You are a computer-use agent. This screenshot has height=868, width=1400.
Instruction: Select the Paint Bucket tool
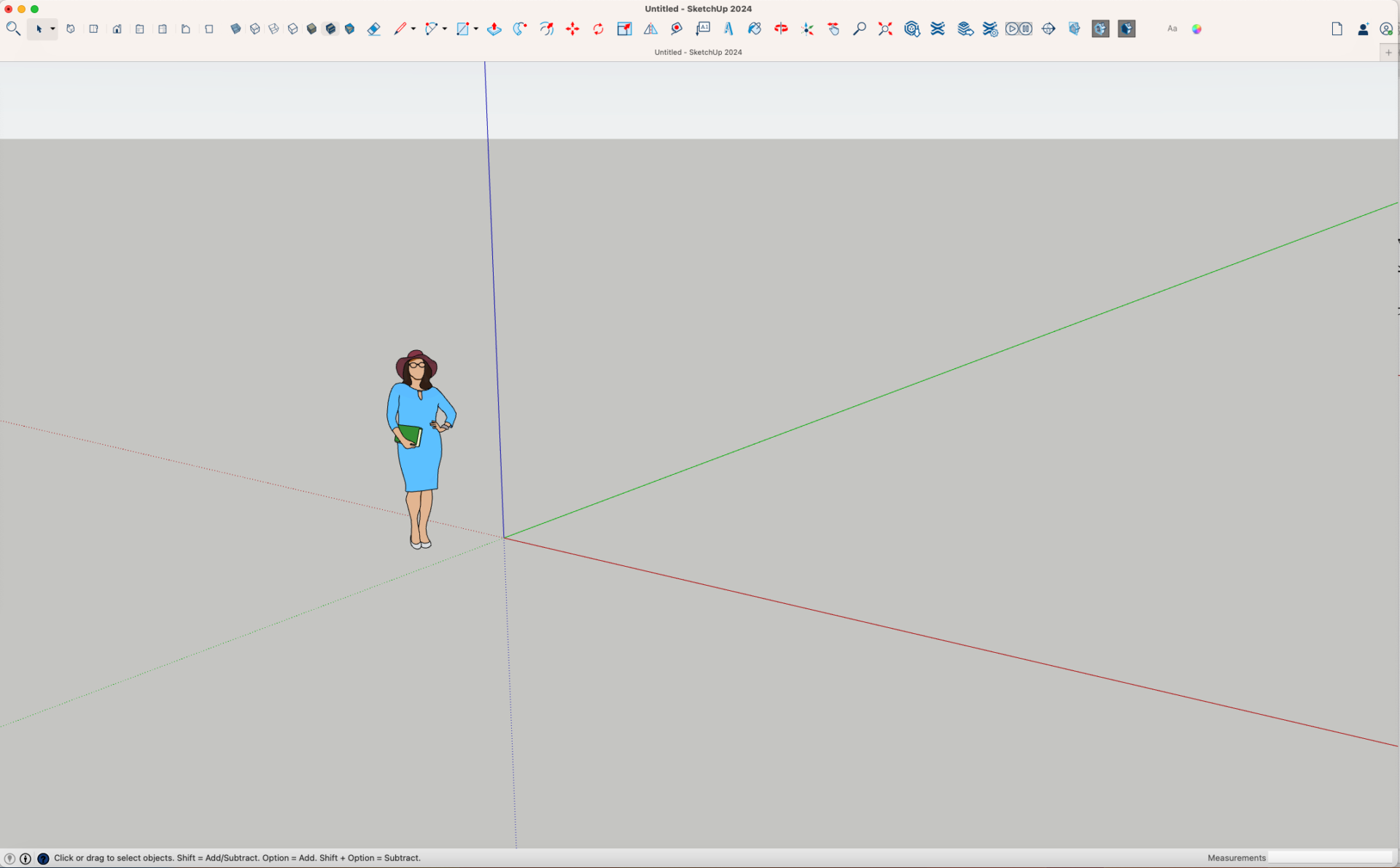(x=755, y=29)
